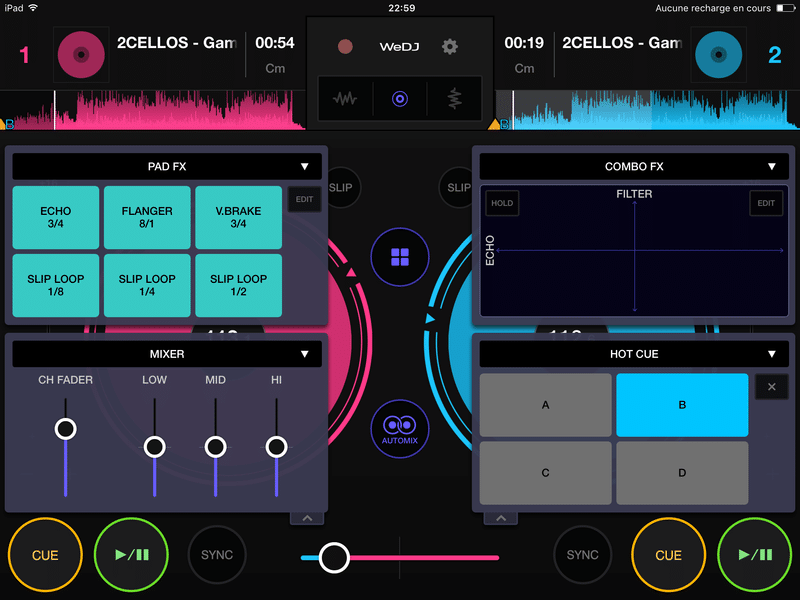This screenshot has height=600, width=800.
Task: Click the MID EQ slider knob
Action: 215,447
